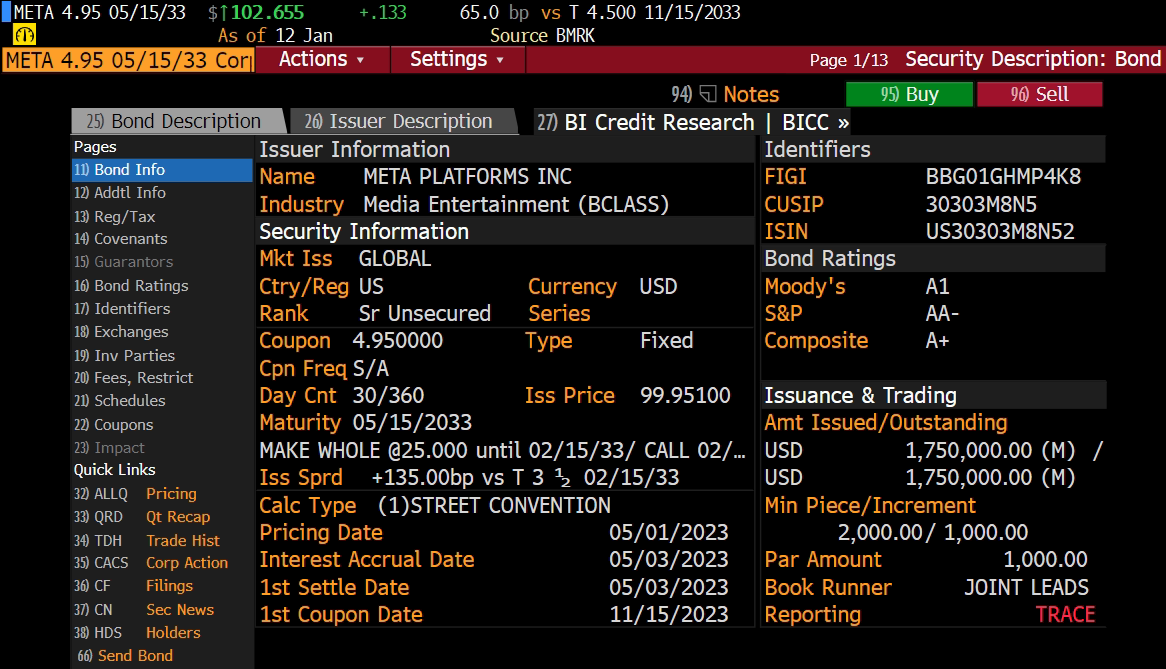Click the Currency value 'USD'
Viewport: 1166px width, 669px height.
pos(658,287)
